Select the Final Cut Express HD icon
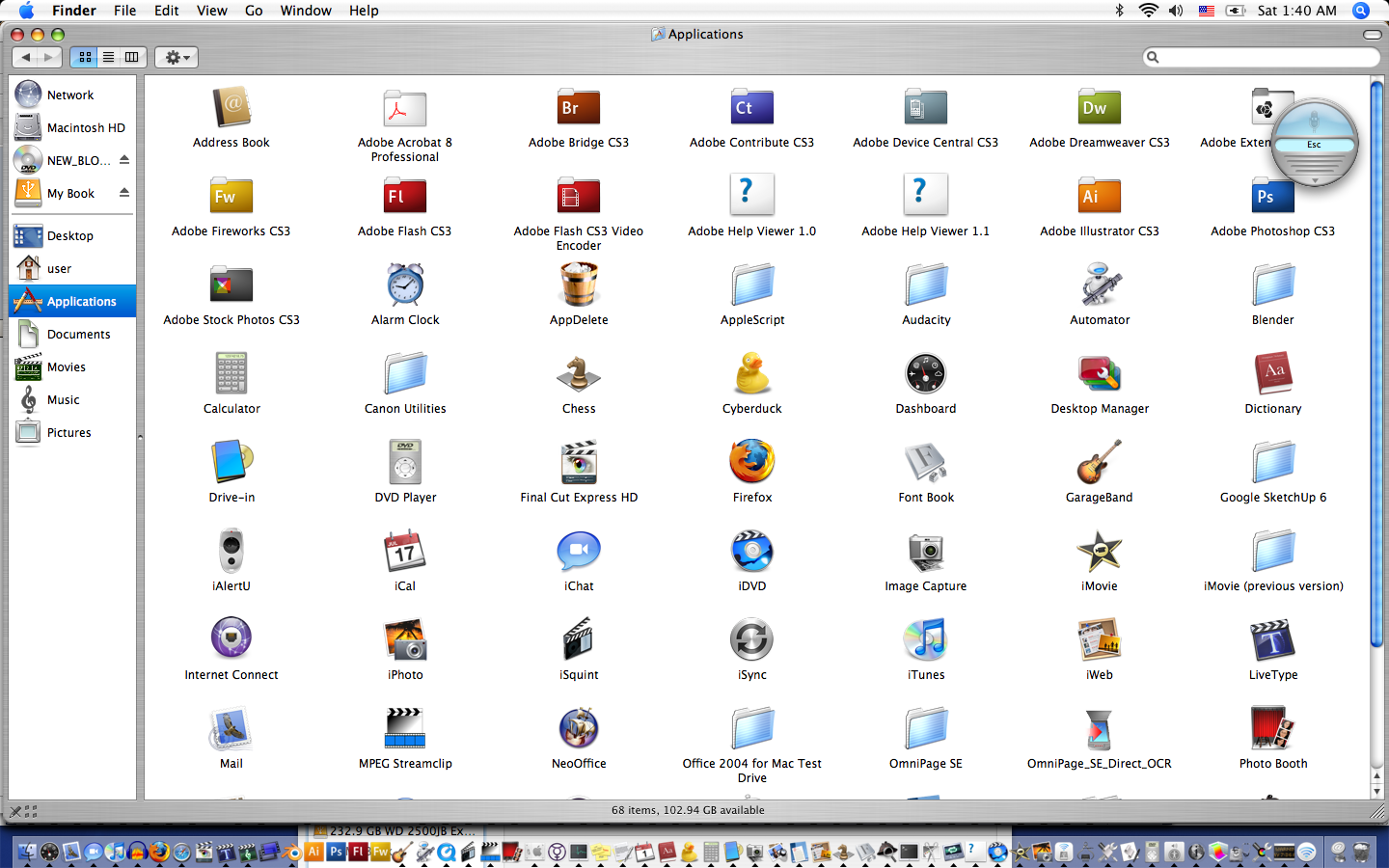The image size is (1389, 868). (x=579, y=463)
